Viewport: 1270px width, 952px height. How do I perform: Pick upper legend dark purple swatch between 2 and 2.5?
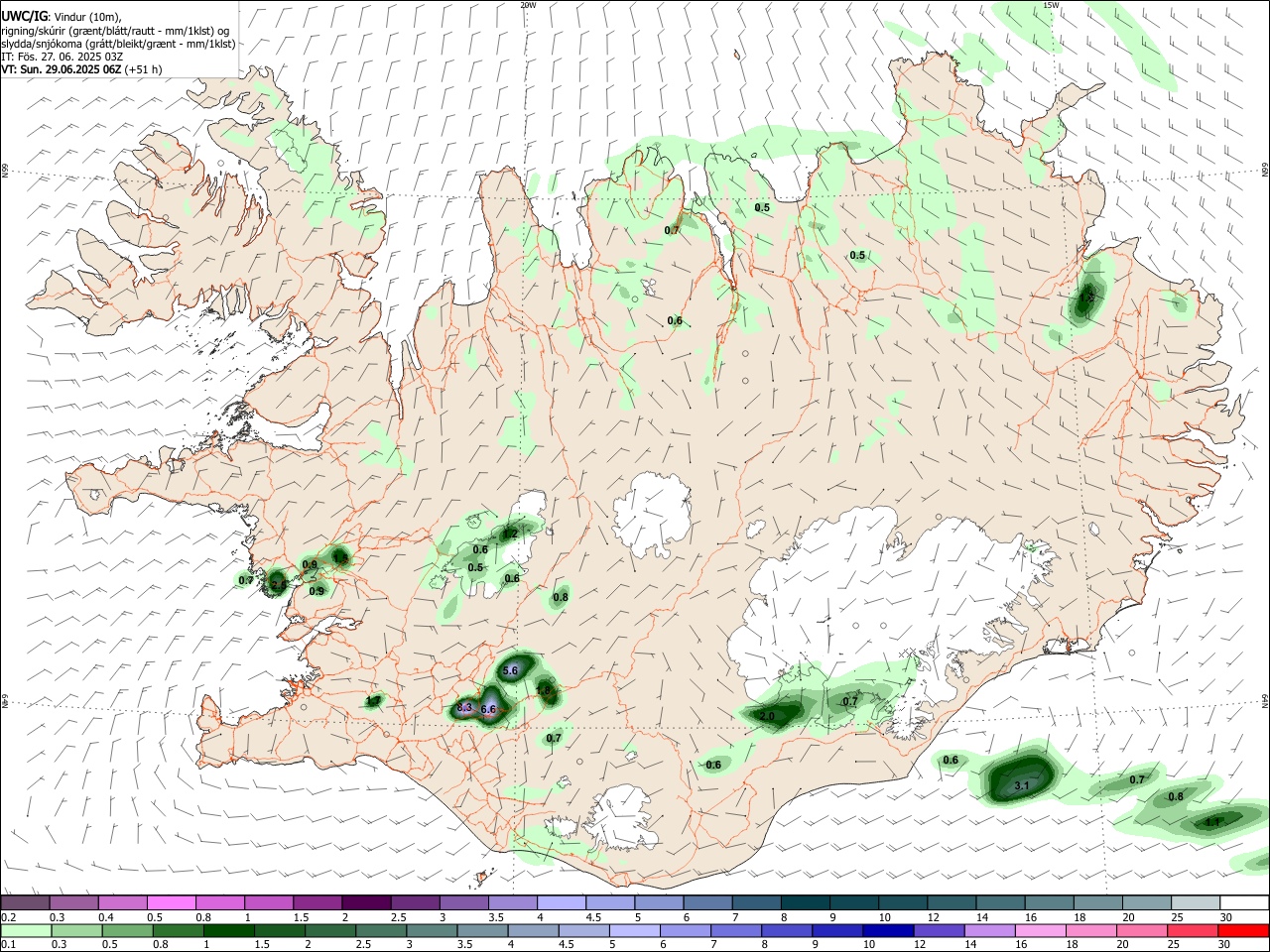(x=366, y=902)
